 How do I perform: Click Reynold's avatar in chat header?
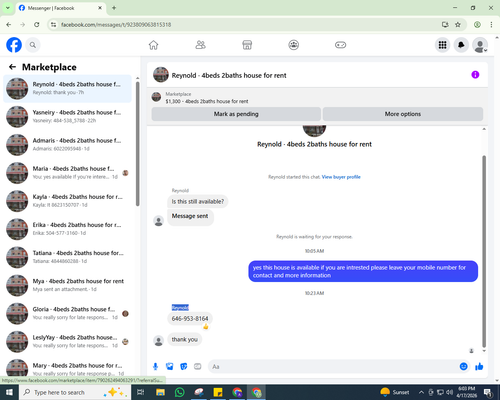[161, 75]
